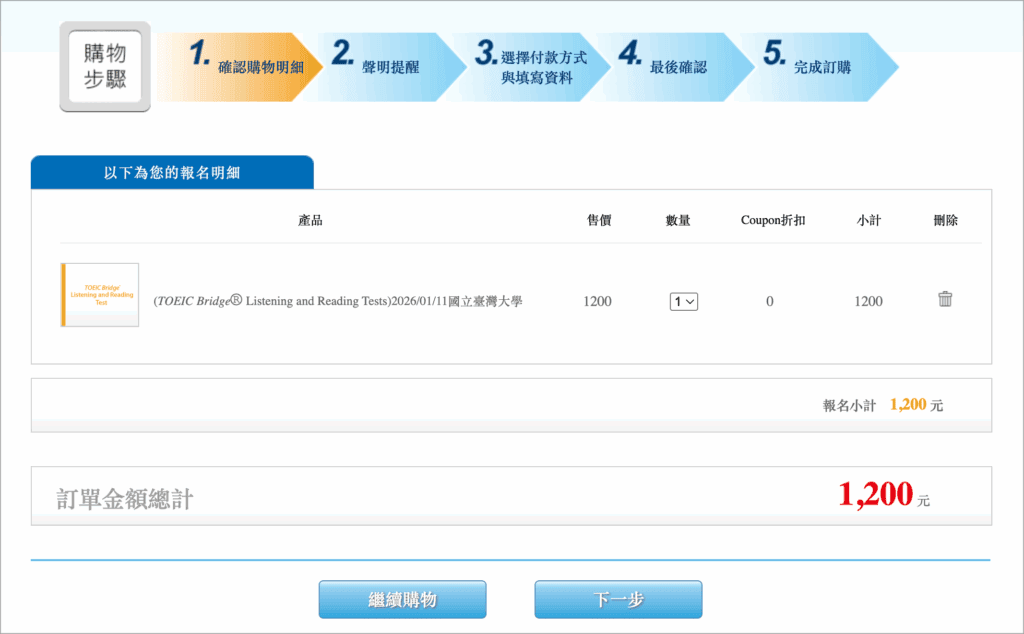Viewport: 1024px width, 634px height.
Task: Open the quantity dropdown showing 1
Action: point(684,301)
